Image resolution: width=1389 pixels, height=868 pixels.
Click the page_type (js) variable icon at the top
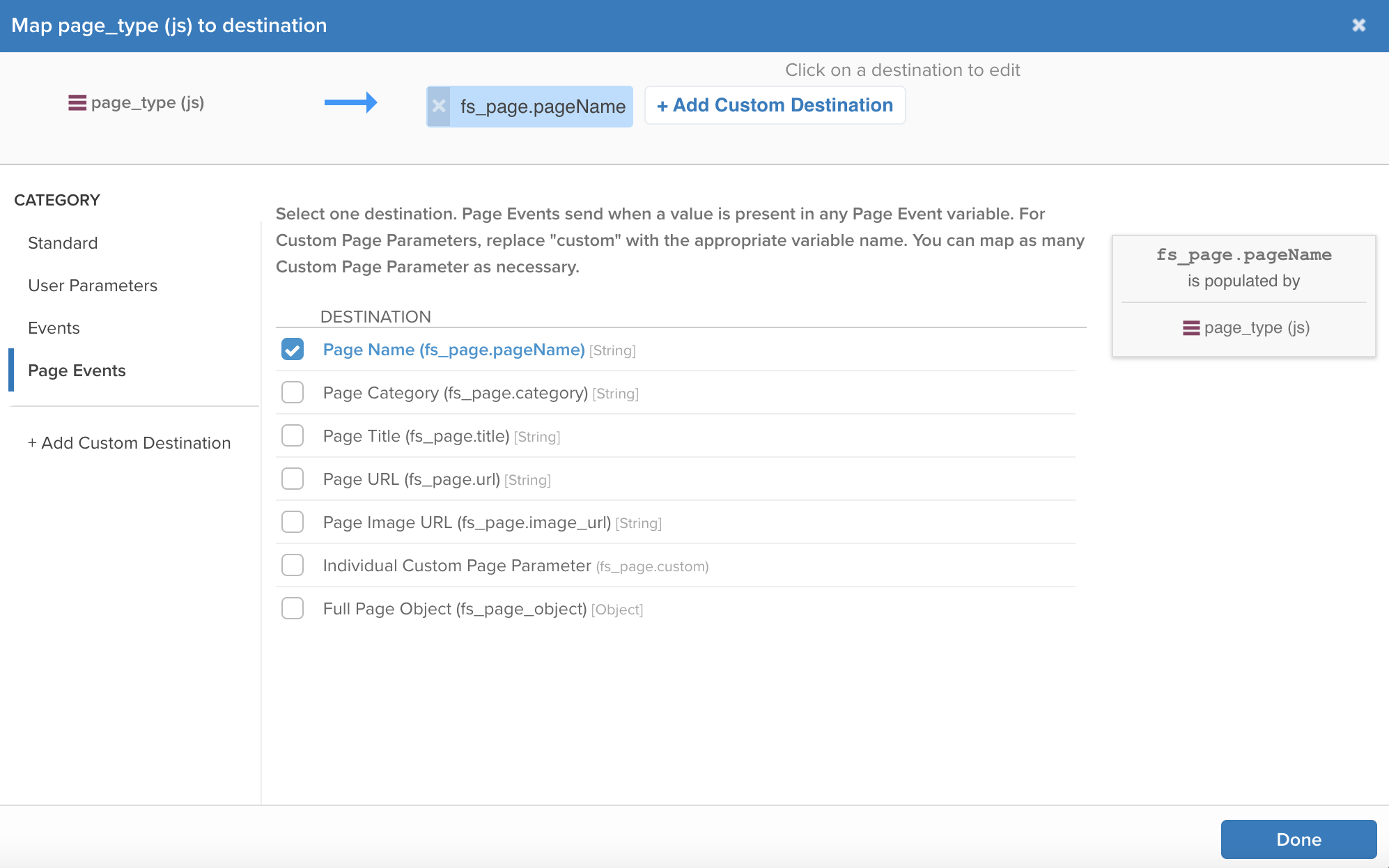point(77,103)
